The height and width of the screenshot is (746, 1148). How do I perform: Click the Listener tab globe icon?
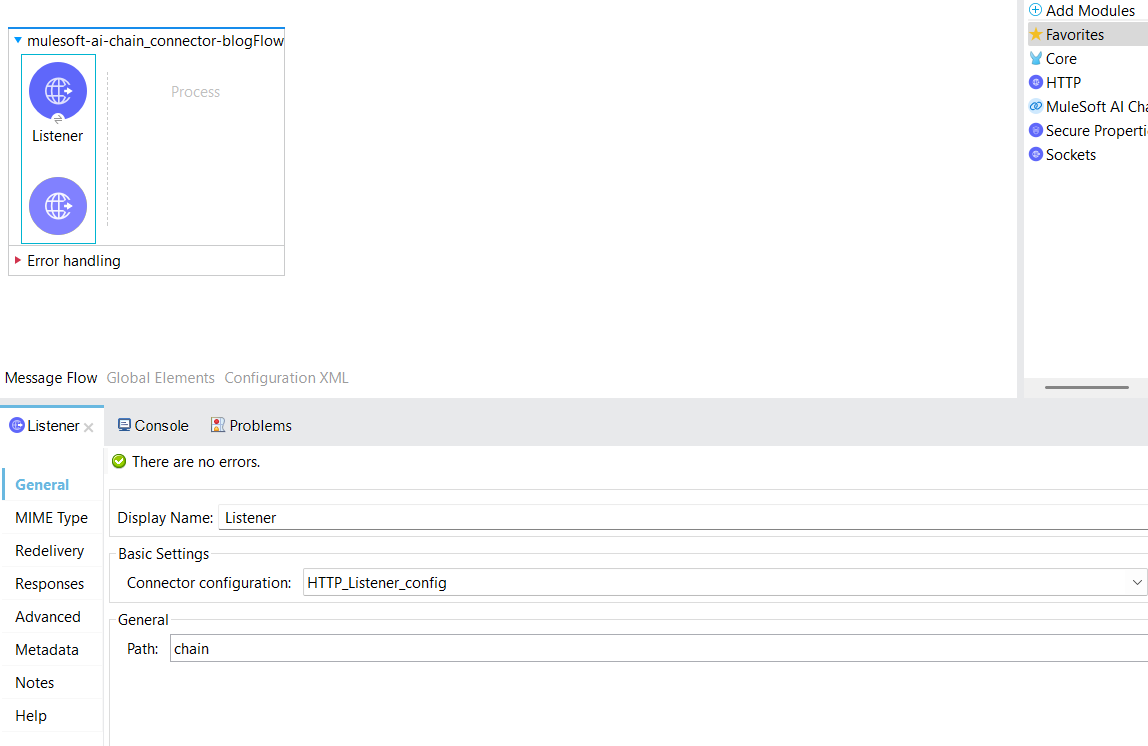click(x=17, y=425)
